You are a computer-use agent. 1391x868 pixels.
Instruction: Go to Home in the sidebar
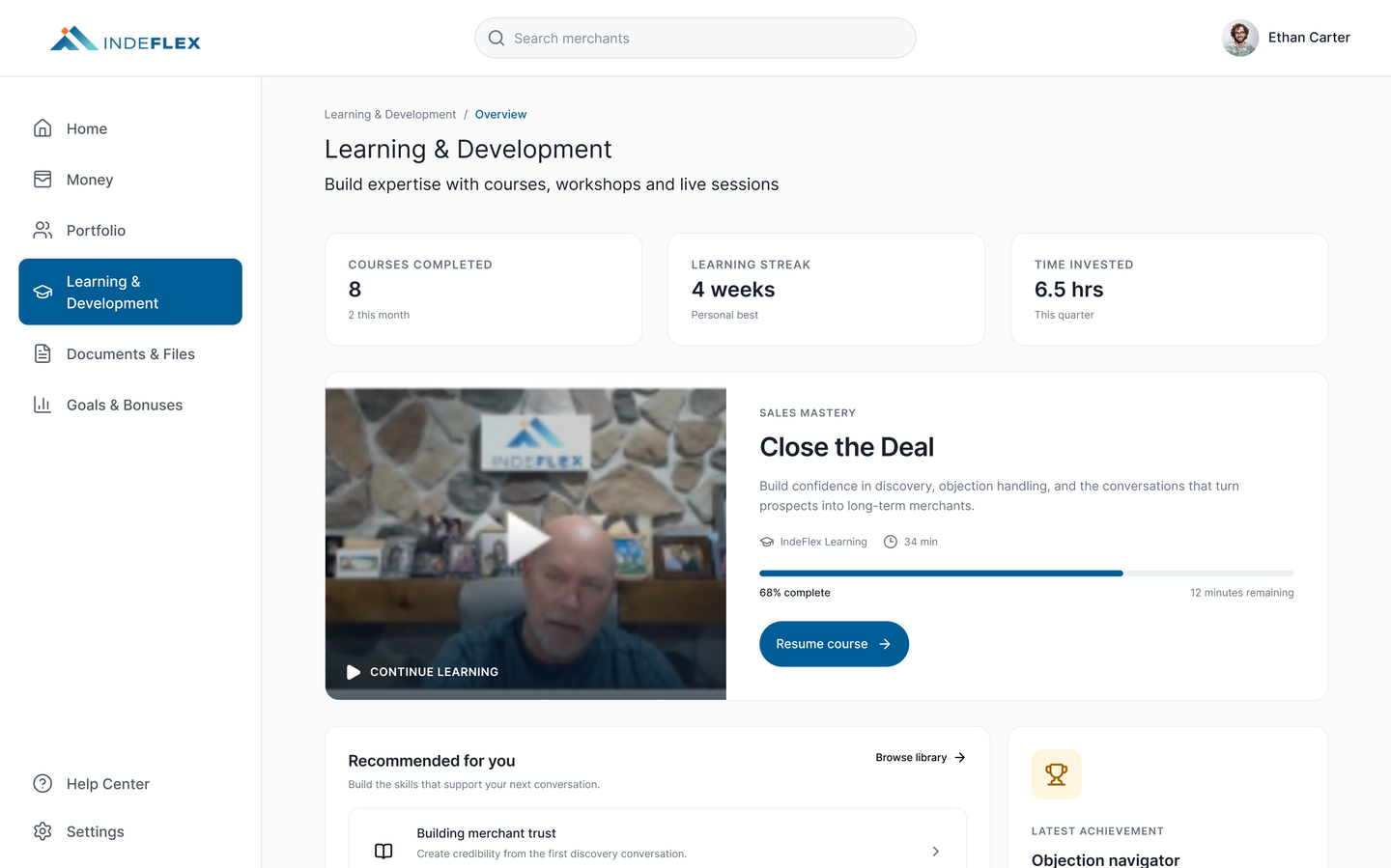point(130,128)
